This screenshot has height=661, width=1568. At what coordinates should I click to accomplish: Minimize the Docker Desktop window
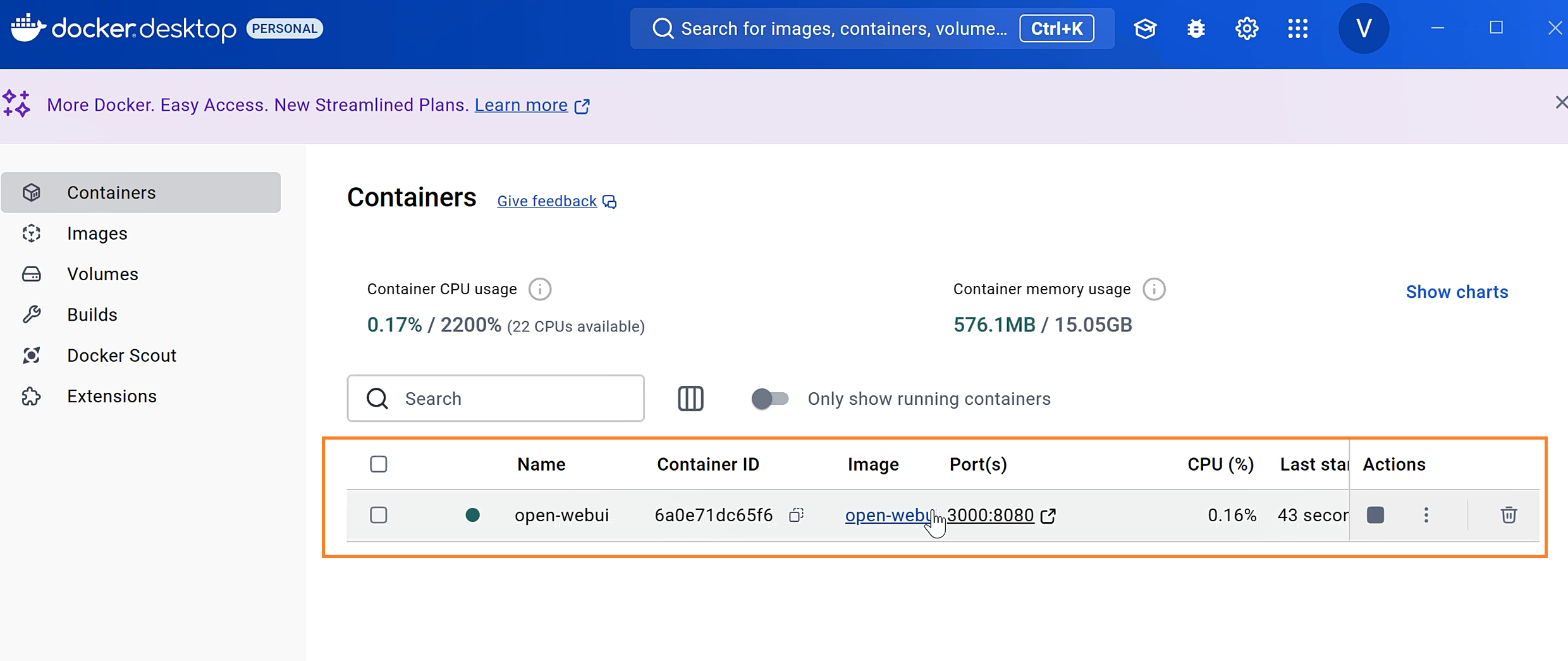pyautogui.click(x=1438, y=28)
